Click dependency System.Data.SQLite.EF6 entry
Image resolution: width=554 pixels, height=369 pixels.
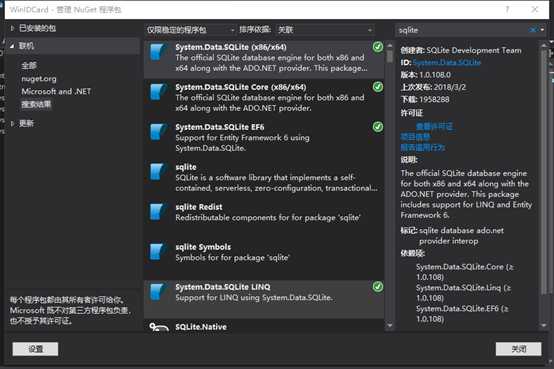(x=462, y=314)
